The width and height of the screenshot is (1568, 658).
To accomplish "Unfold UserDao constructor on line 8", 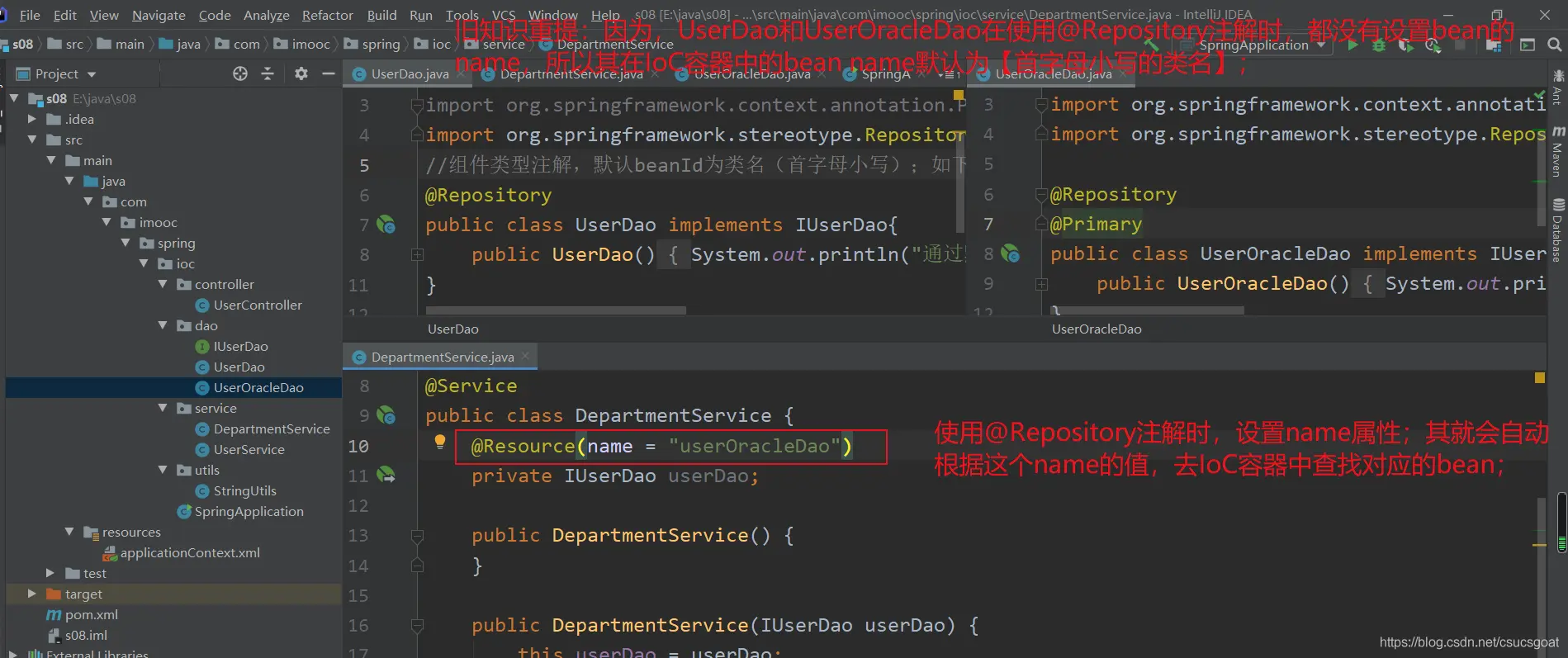I will [x=417, y=255].
